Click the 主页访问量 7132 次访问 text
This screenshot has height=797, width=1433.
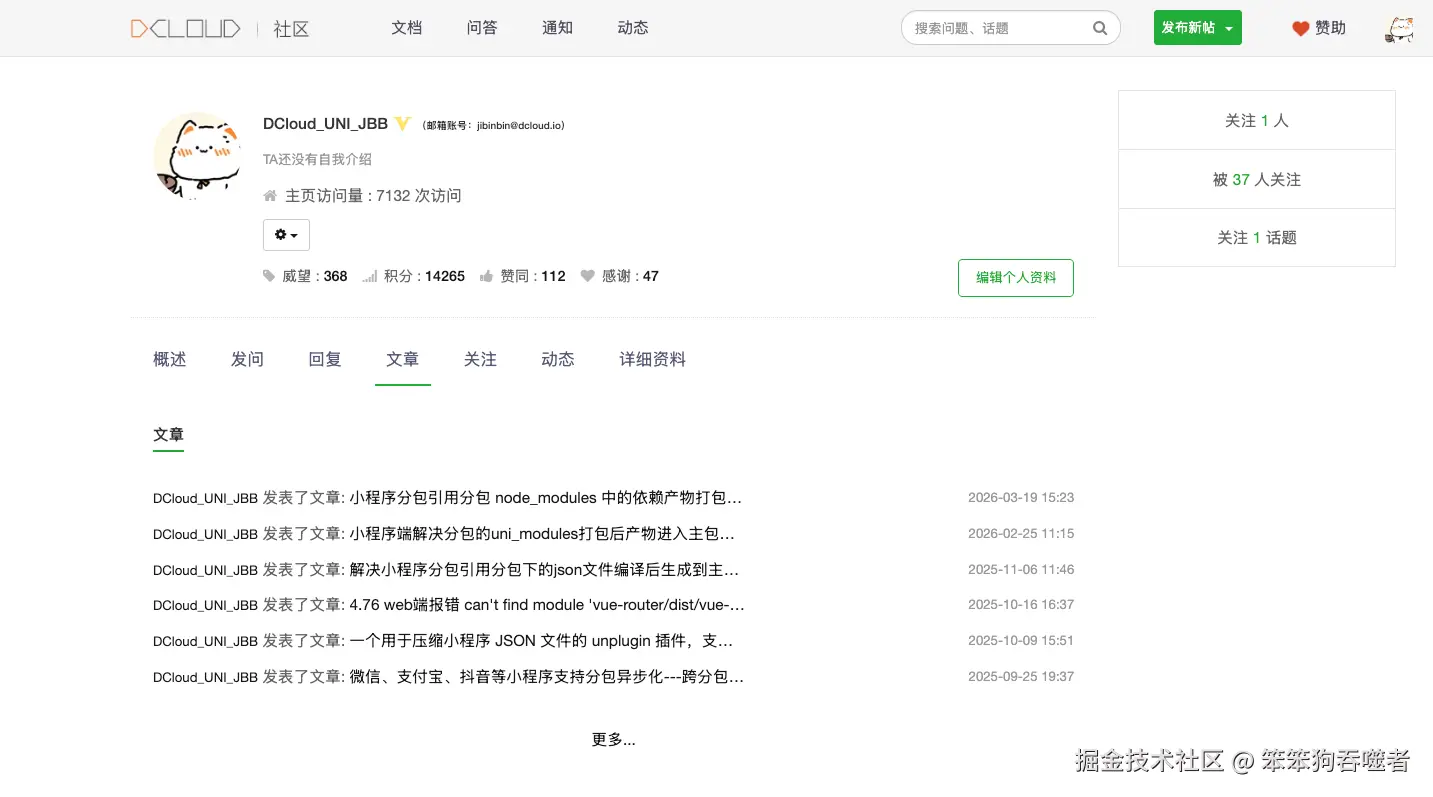click(373, 196)
